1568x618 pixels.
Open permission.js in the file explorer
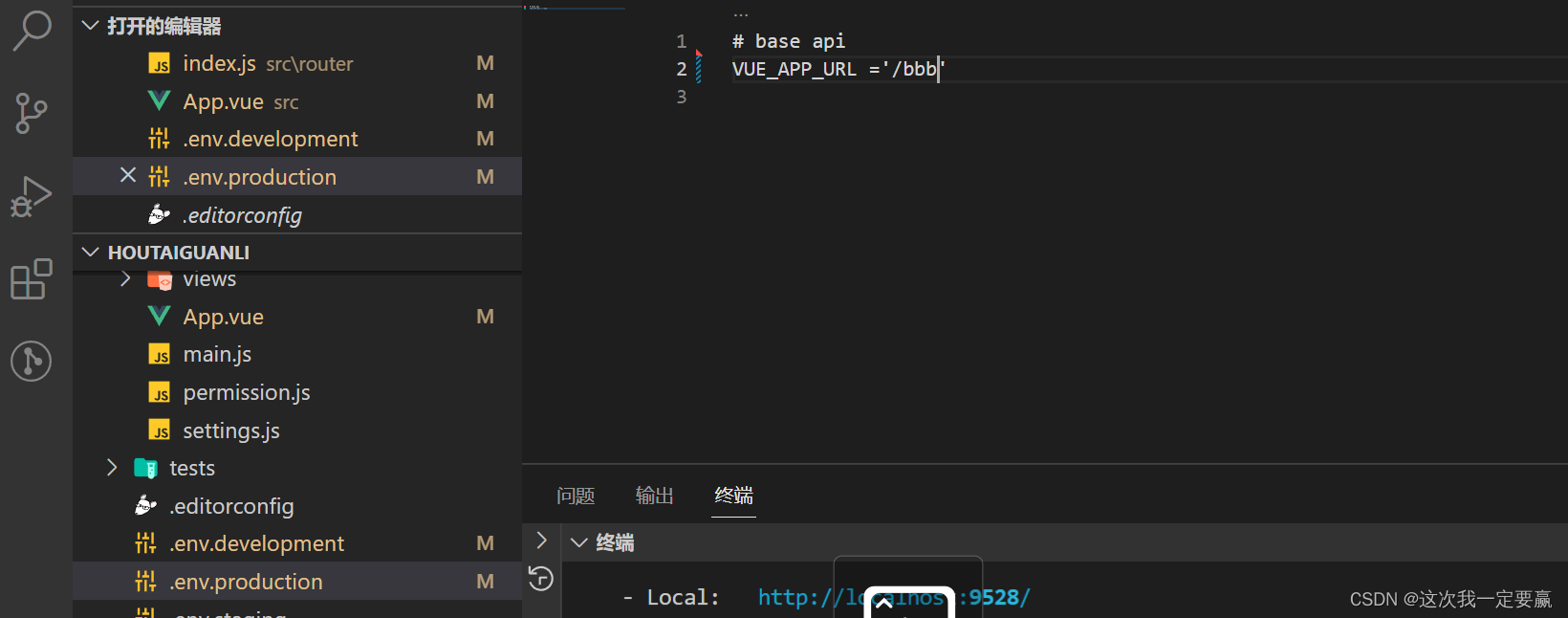pyautogui.click(x=297, y=392)
